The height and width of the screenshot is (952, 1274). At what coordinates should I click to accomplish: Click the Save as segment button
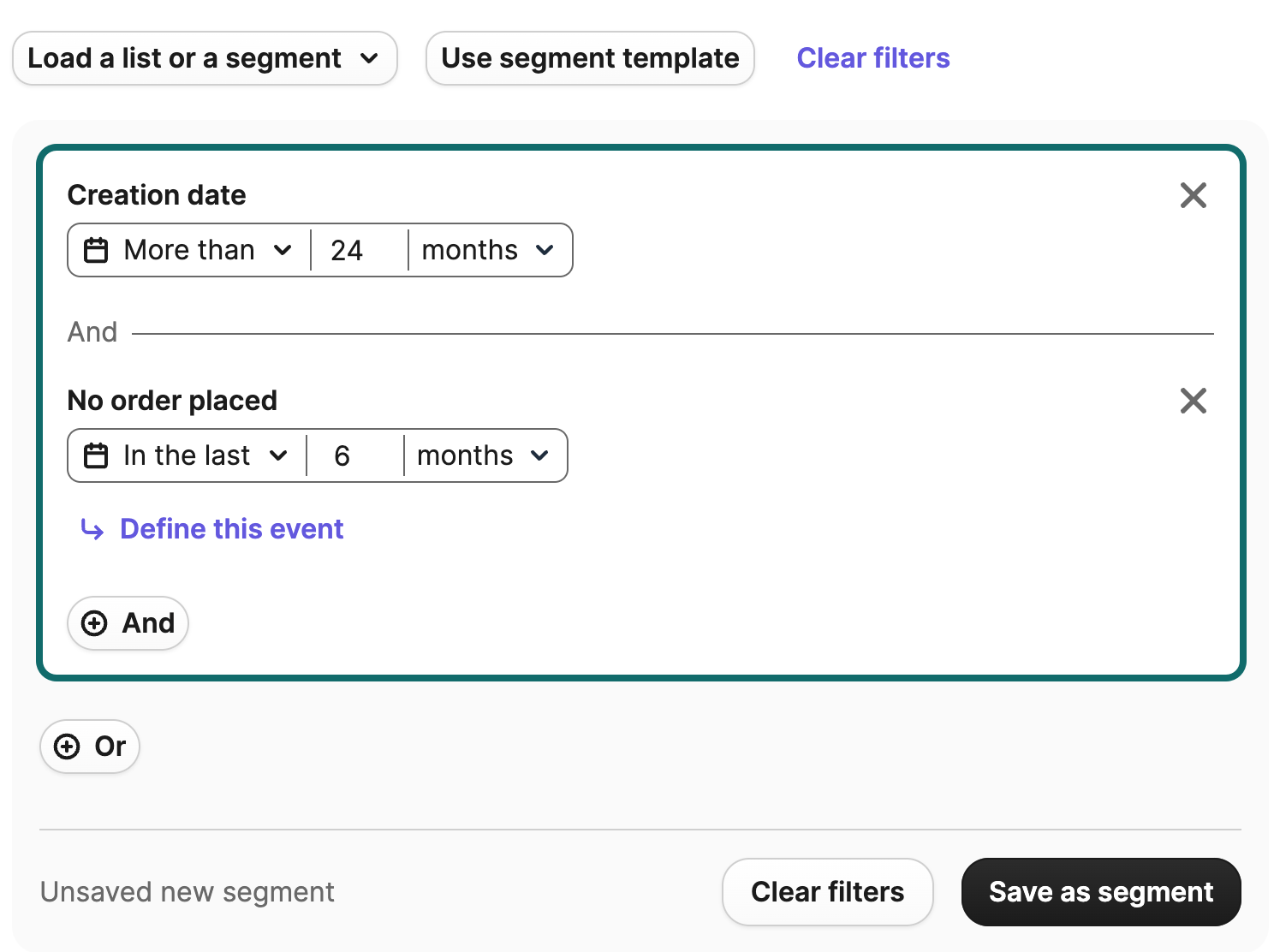pos(1100,892)
